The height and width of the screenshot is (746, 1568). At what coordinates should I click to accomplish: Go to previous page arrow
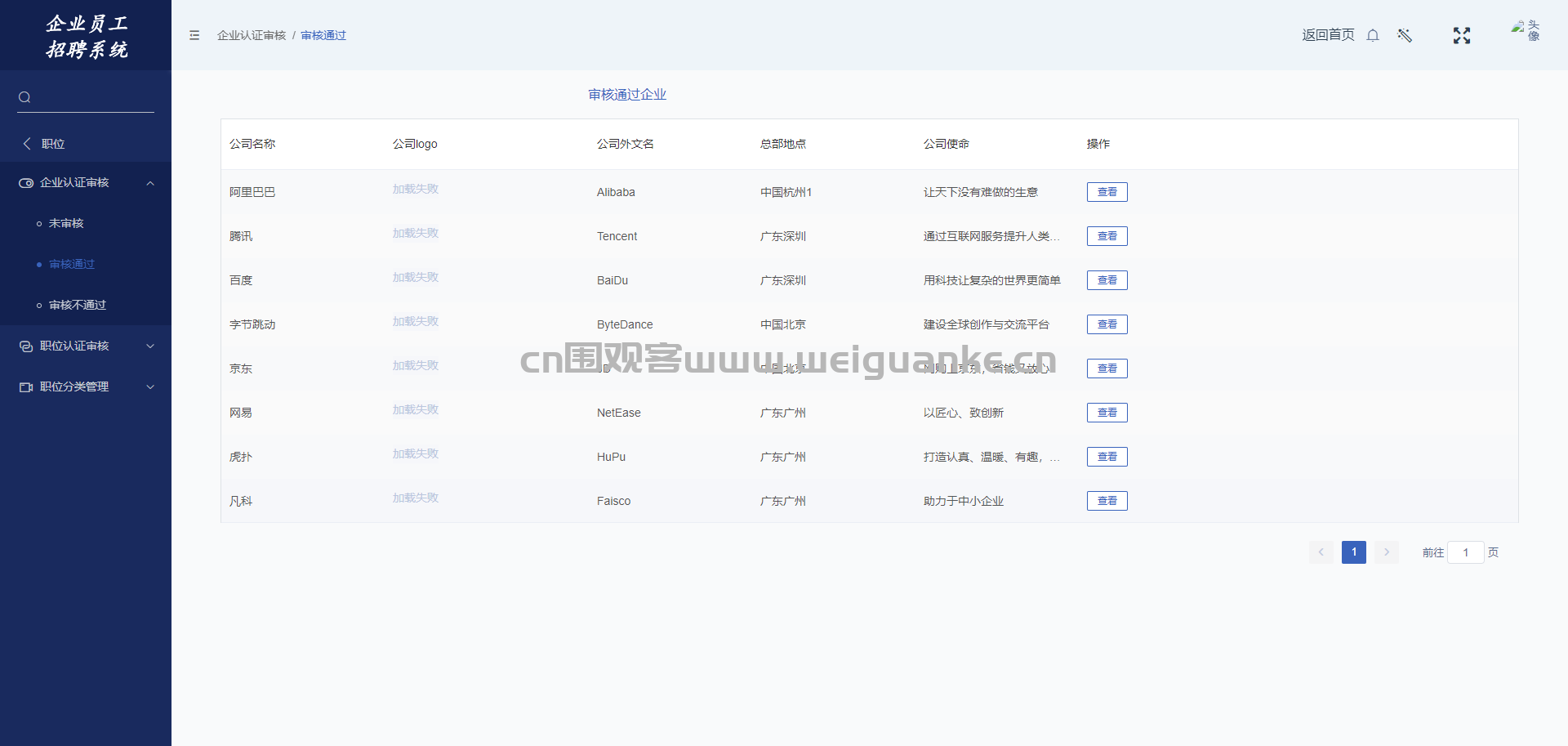[1321, 552]
